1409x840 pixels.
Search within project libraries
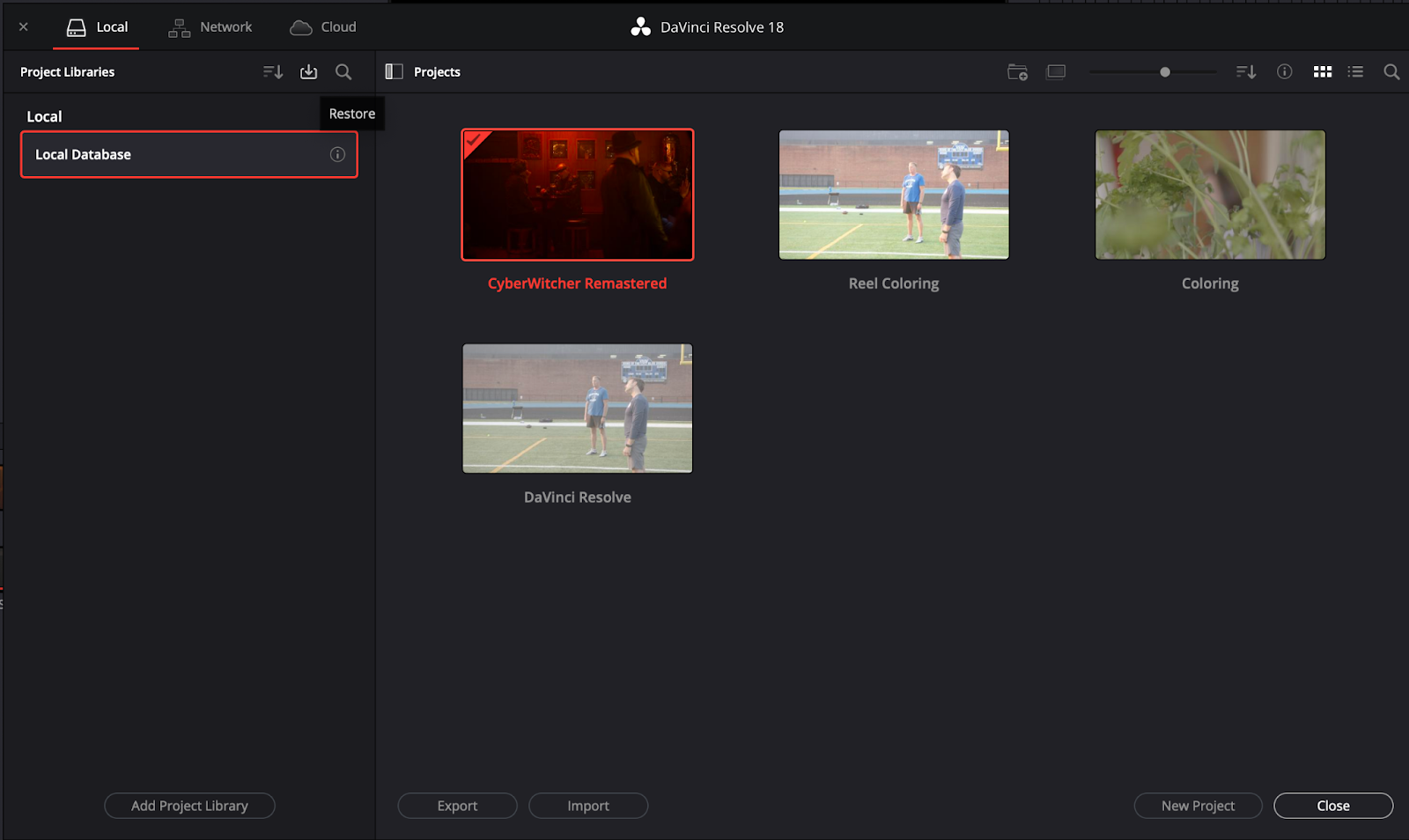pyautogui.click(x=343, y=71)
